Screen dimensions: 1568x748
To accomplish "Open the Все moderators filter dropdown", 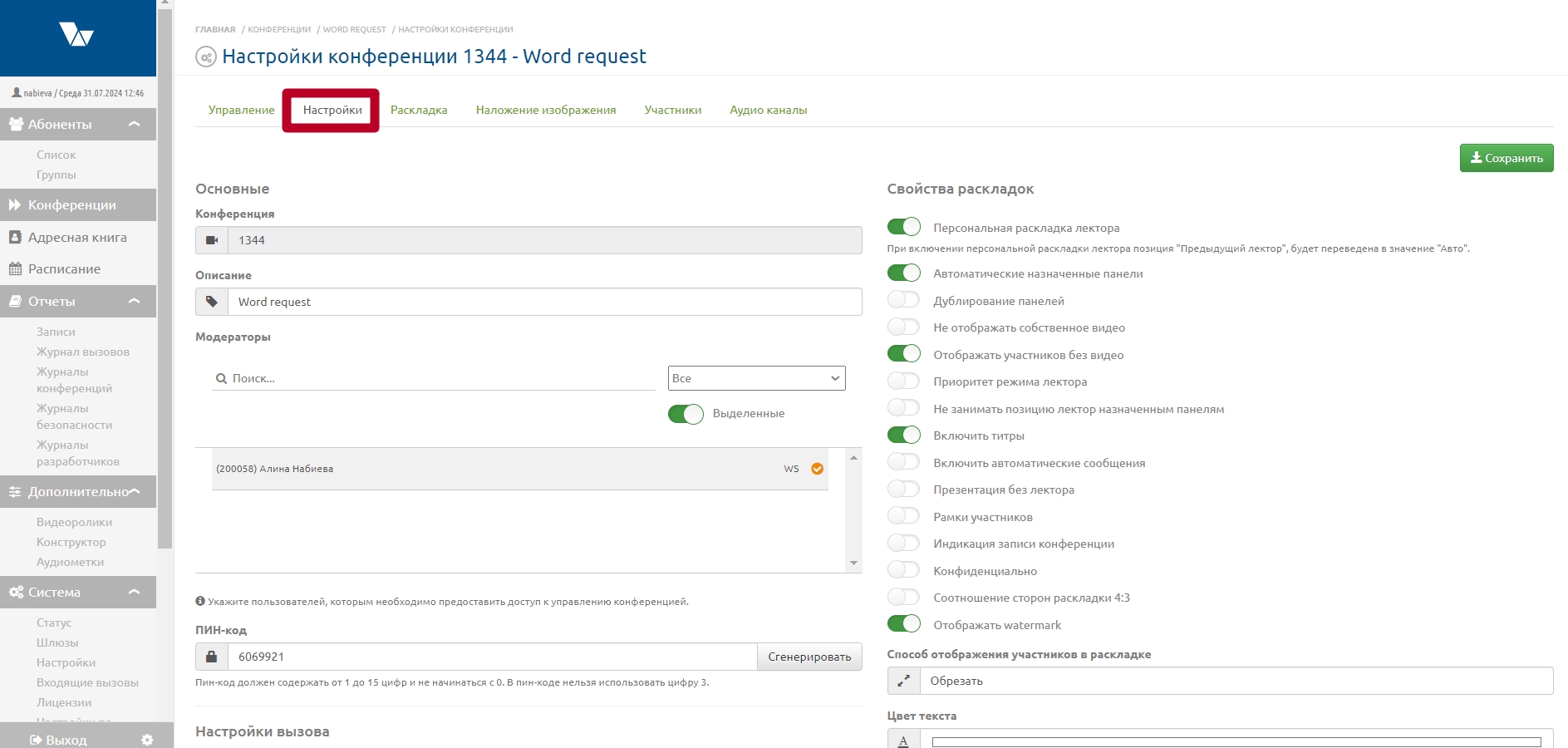I will pos(756,378).
